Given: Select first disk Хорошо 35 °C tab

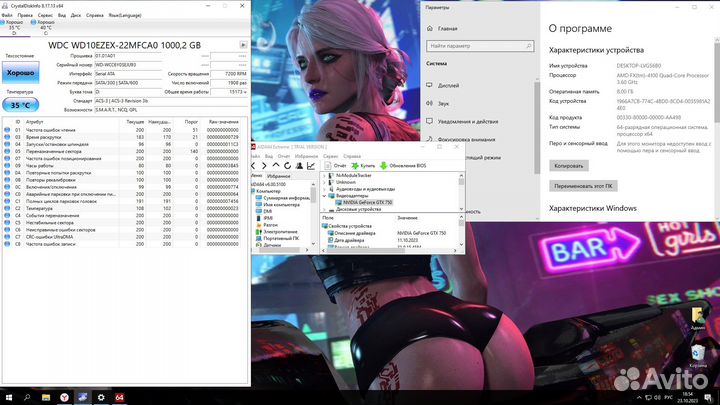Looking at the screenshot, I should (13, 27).
